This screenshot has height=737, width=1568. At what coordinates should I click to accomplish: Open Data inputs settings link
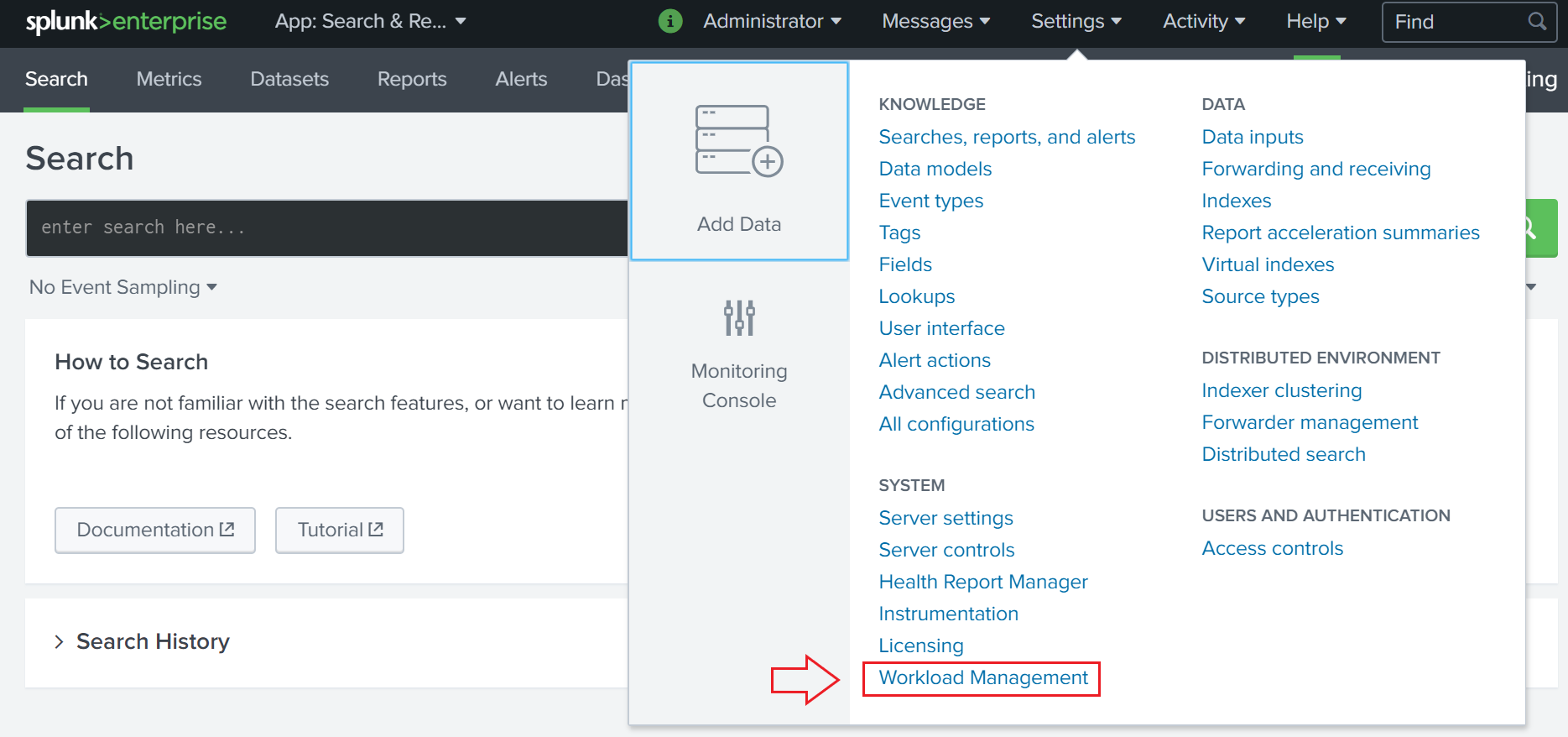point(1252,137)
